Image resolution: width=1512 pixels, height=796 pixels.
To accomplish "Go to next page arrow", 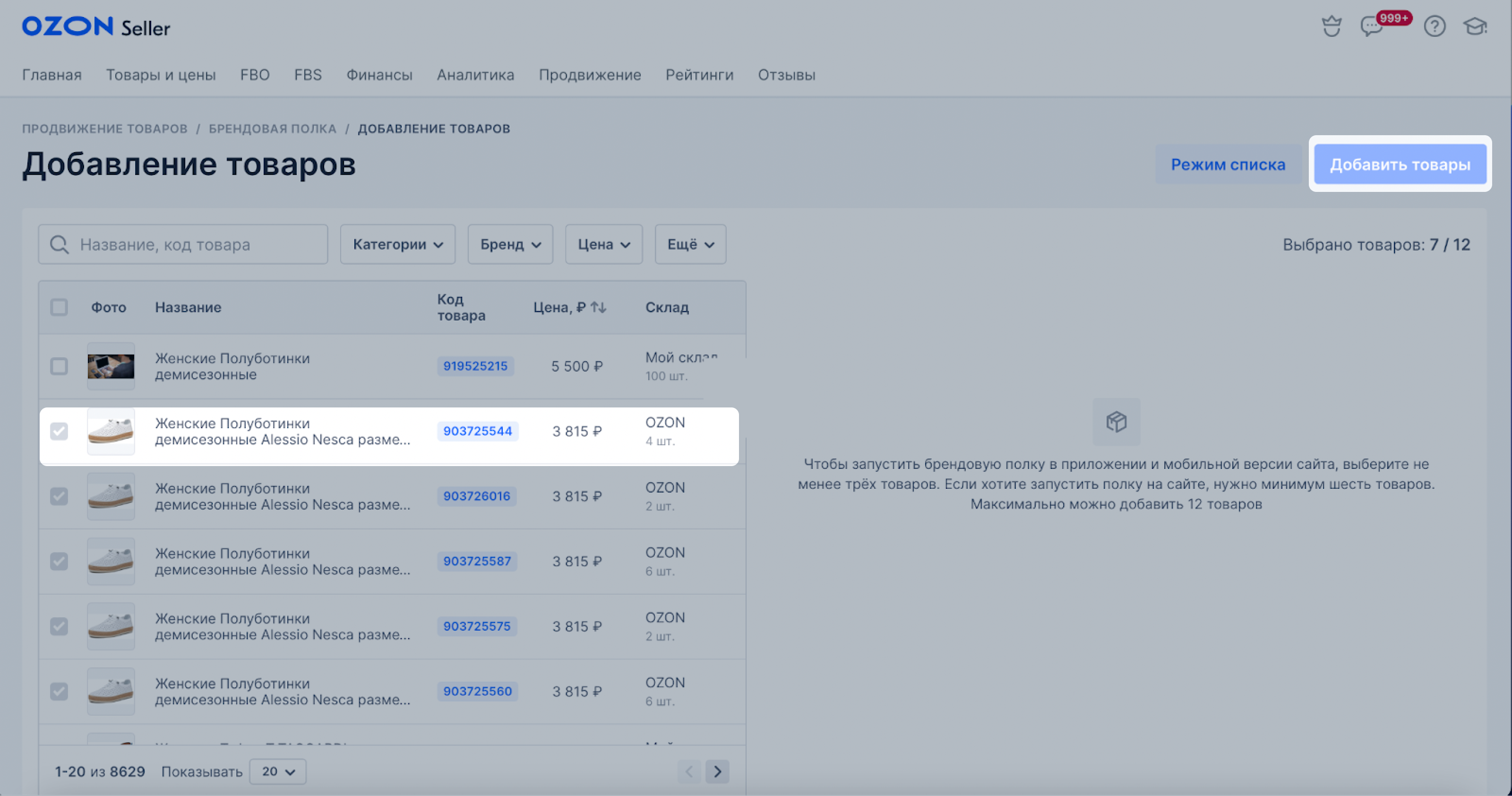I will [717, 771].
